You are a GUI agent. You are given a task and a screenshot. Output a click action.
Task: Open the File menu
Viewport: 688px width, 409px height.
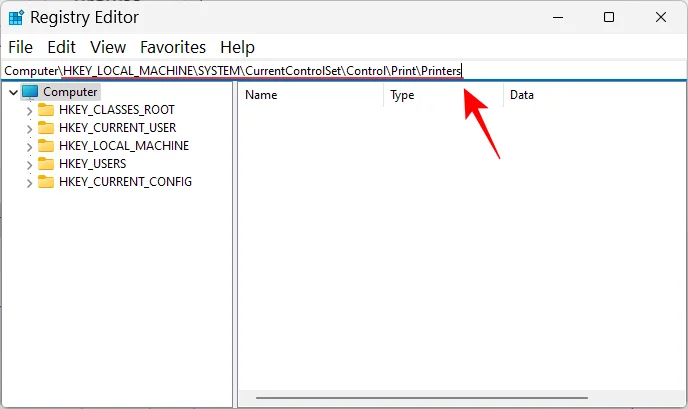20,47
